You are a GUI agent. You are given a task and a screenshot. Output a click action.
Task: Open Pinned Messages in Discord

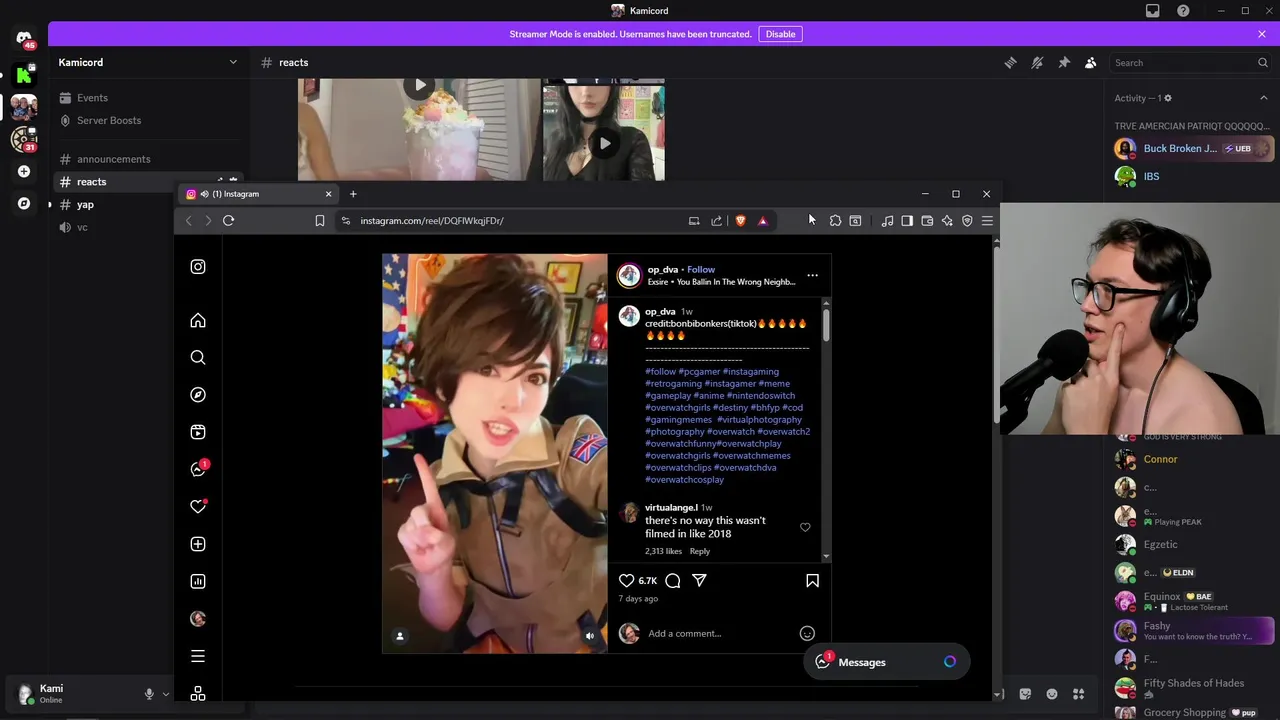pos(1064,63)
